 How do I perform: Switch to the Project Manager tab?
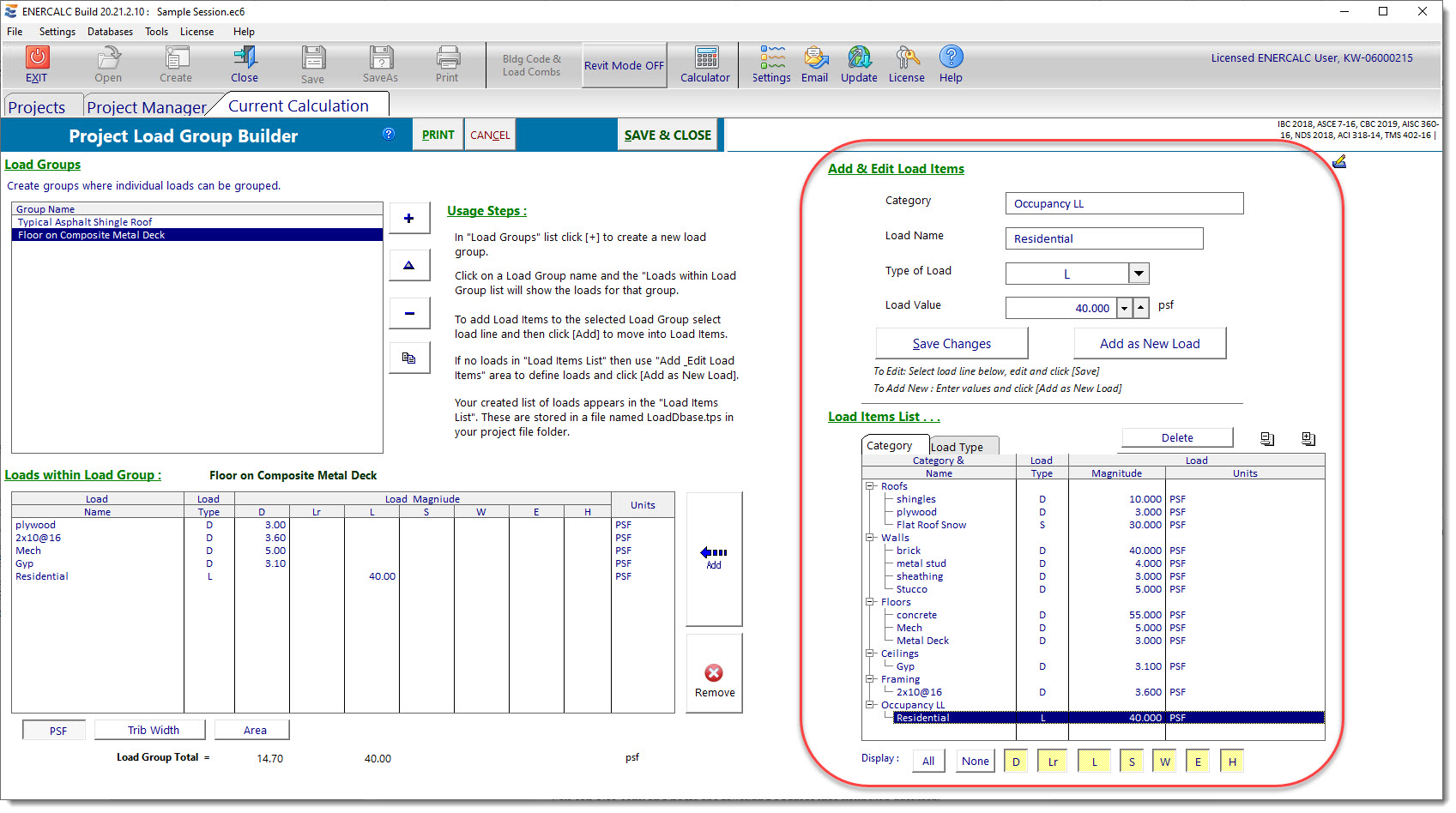pos(147,105)
